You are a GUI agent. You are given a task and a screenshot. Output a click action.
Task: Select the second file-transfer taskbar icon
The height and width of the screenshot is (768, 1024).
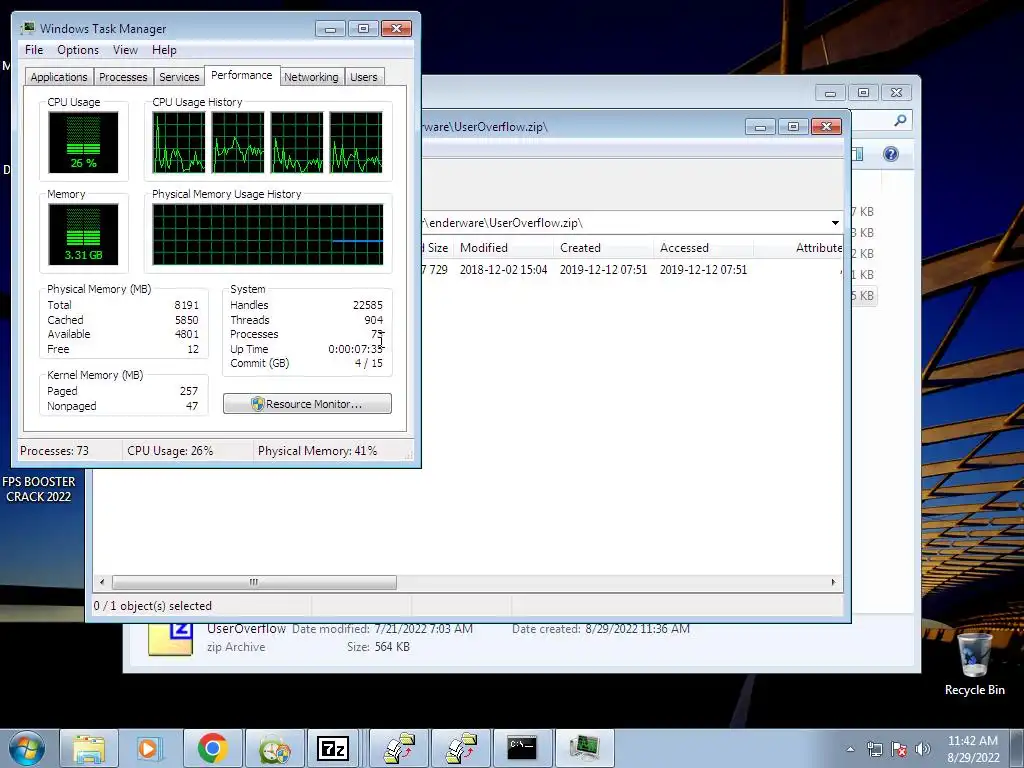(x=460, y=748)
